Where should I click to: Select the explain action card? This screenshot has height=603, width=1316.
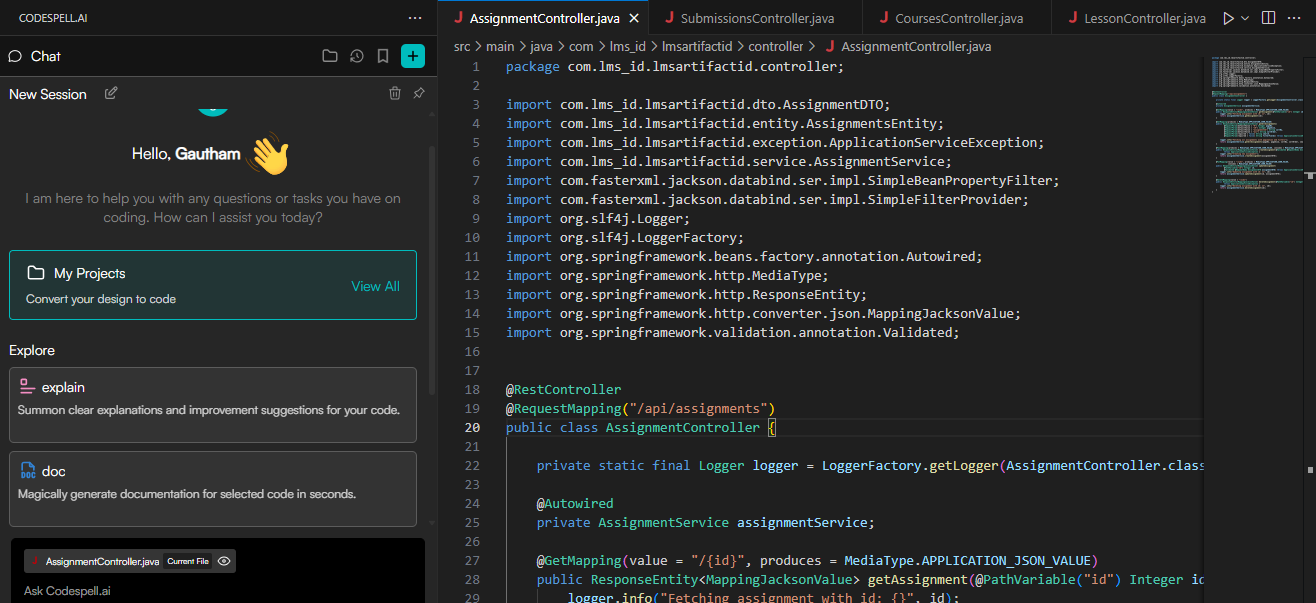click(213, 405)
